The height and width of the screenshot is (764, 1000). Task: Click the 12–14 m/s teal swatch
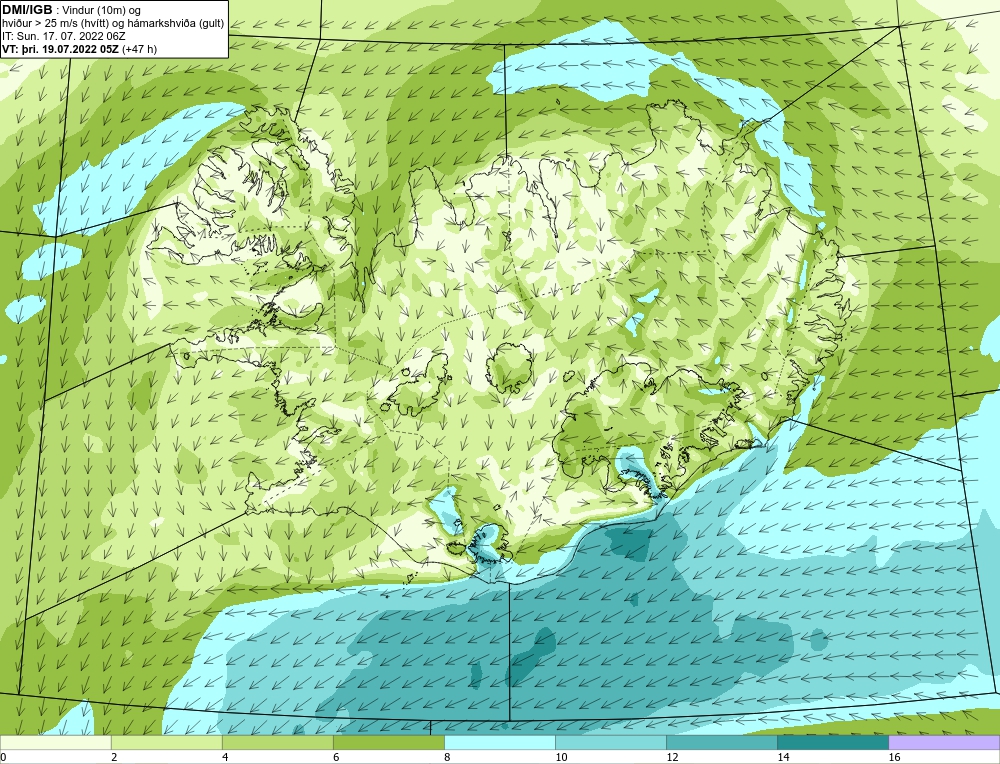[721, 742]
